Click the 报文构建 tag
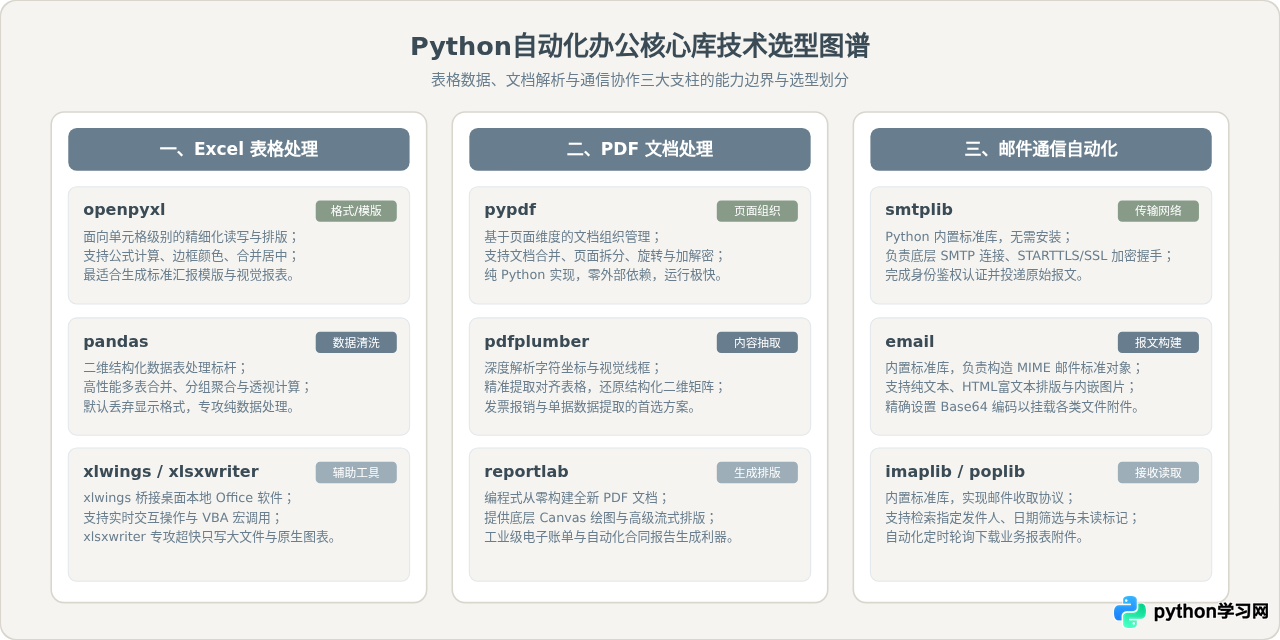1280x640 pixels. pos(1158,342)
